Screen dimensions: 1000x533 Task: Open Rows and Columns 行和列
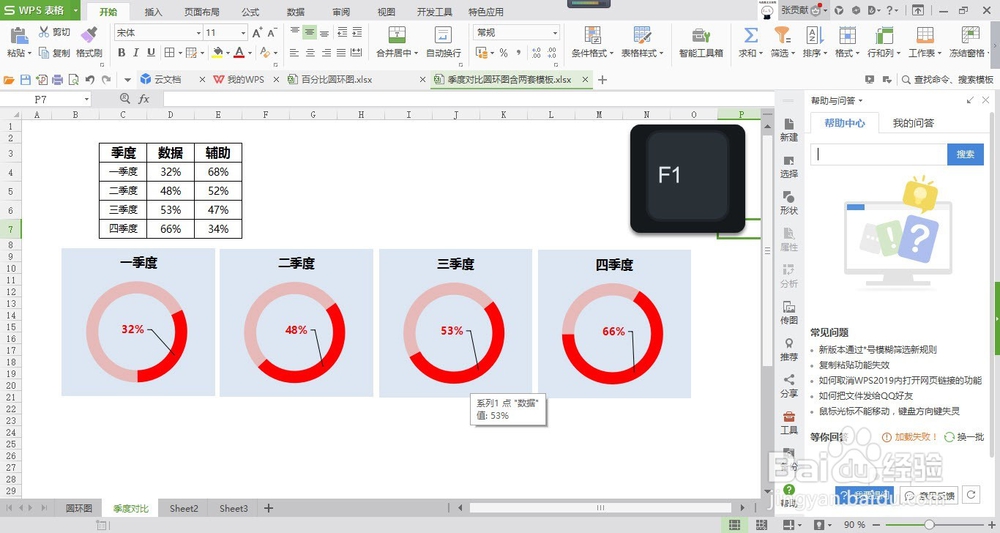[x=884, y=34]
